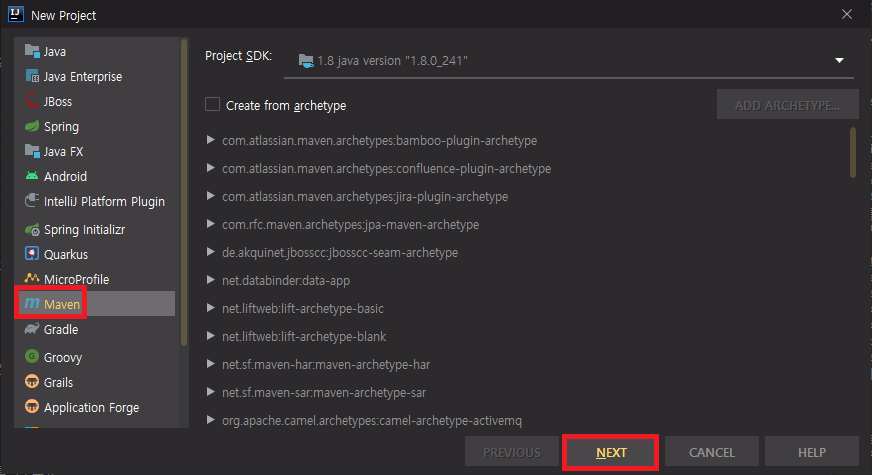Expand bamboo-plugin-archetype node
Image resolution: width=872 pixels, height=475 pixels.
point(210,140)
